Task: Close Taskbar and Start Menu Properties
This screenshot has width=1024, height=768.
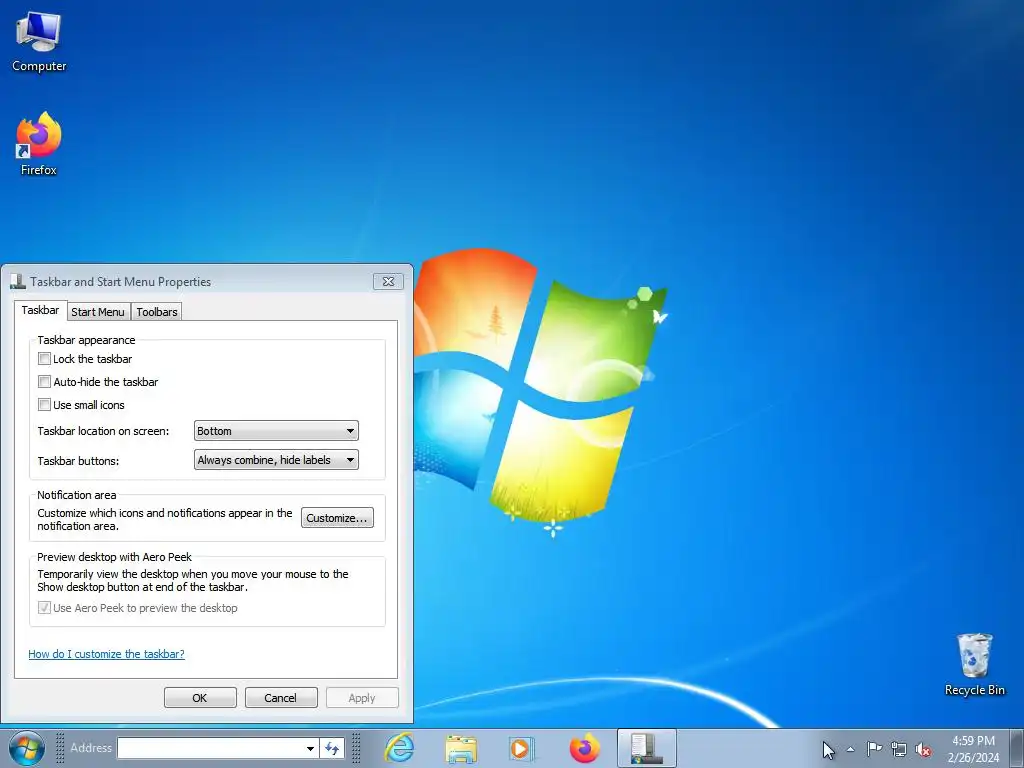Action: point(389,281)
